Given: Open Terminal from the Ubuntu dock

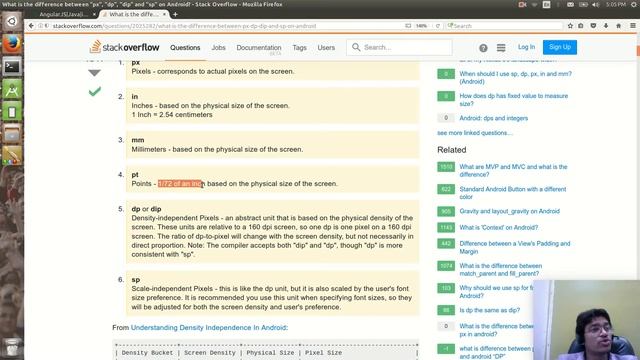Looking at the screenshot, I should 12,66.
